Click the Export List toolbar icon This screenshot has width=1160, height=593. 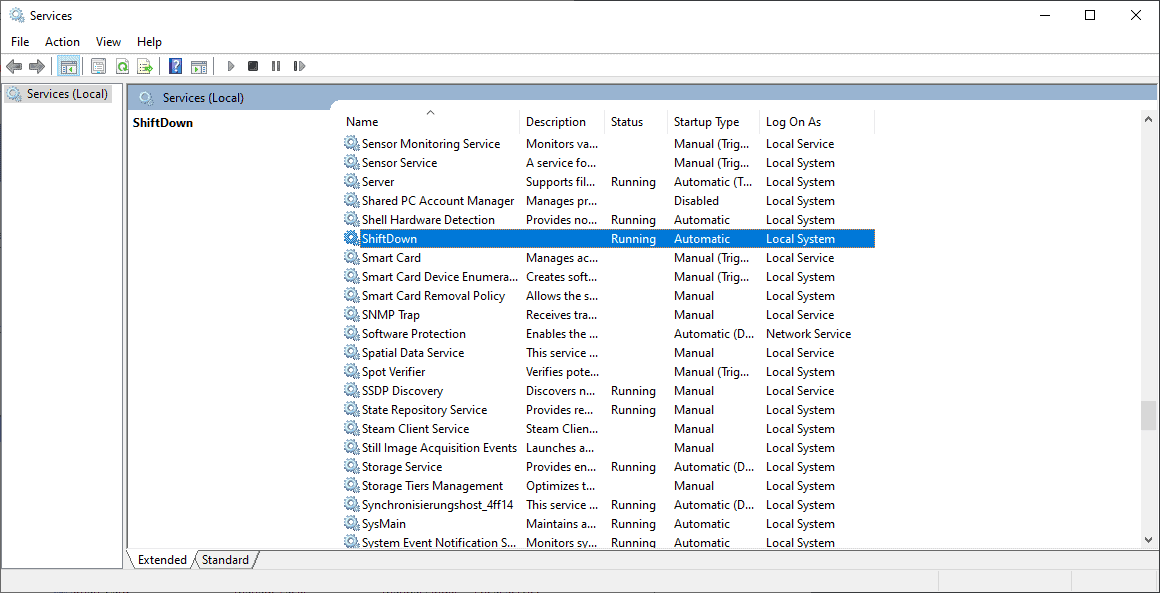[145, 66]
